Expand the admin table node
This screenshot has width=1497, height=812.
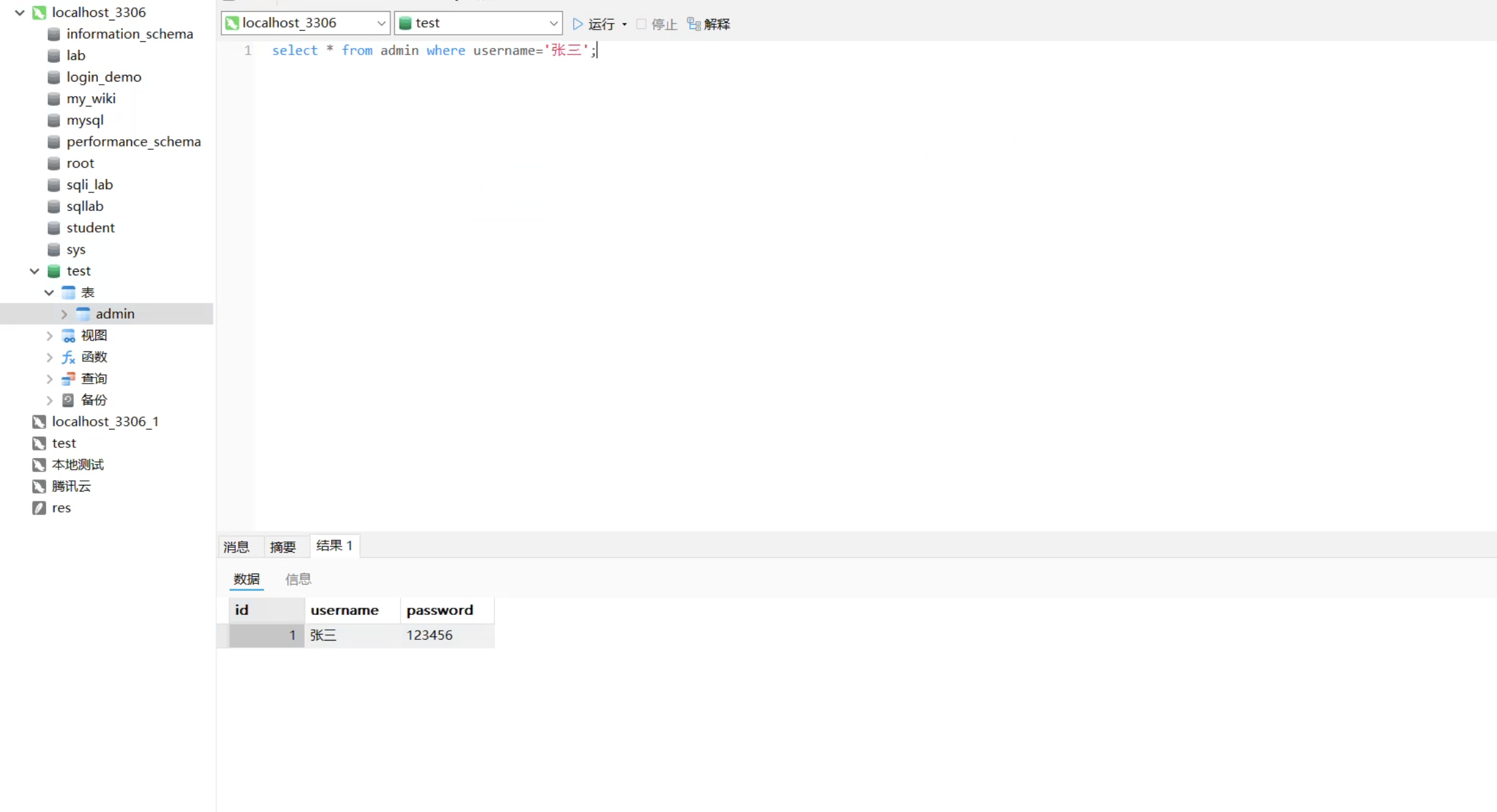64,314
